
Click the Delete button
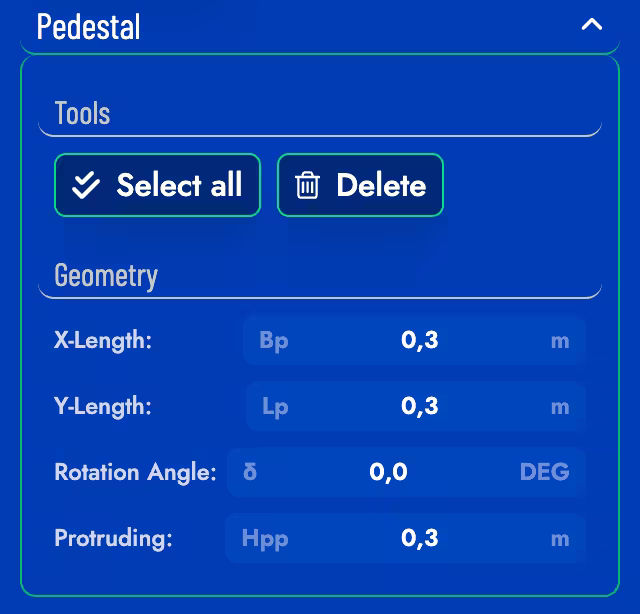tap(360, 185)
